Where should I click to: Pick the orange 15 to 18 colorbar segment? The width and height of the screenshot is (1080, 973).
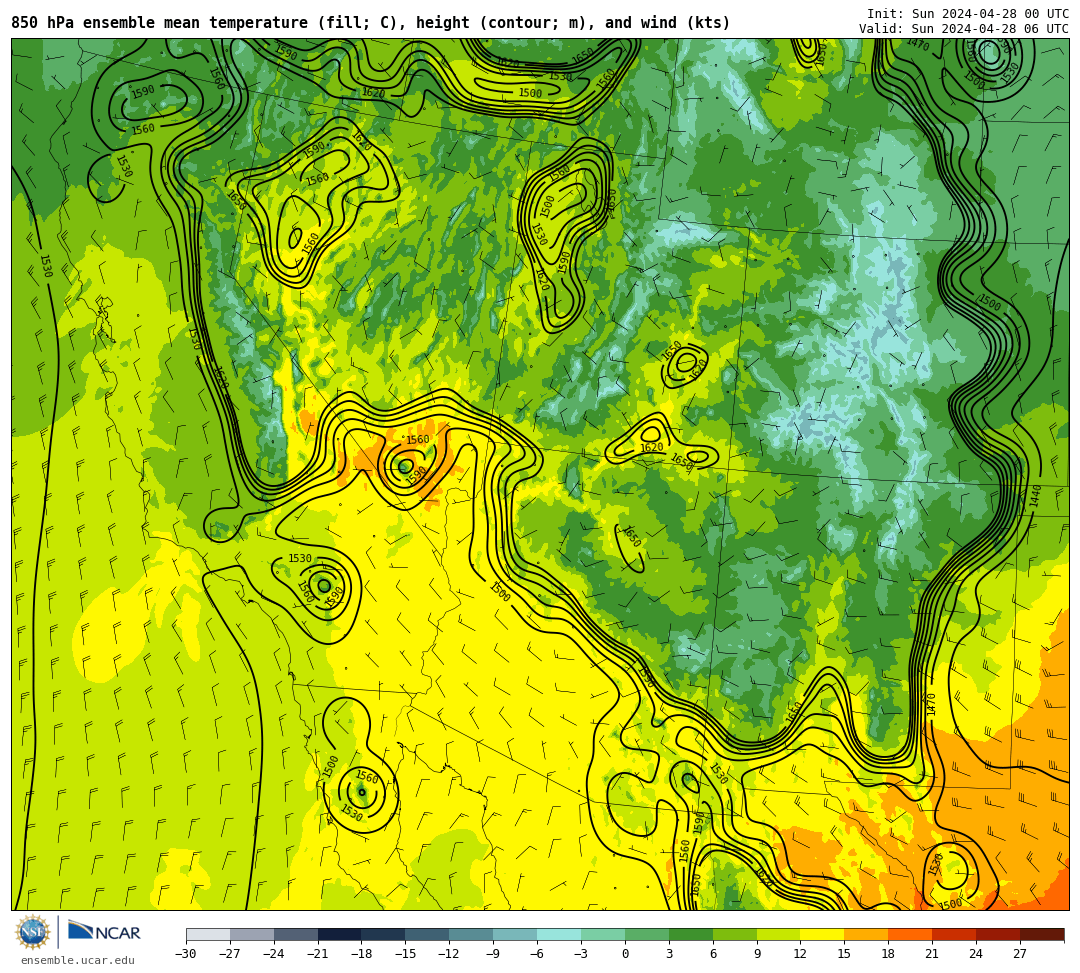pos(866,934)
